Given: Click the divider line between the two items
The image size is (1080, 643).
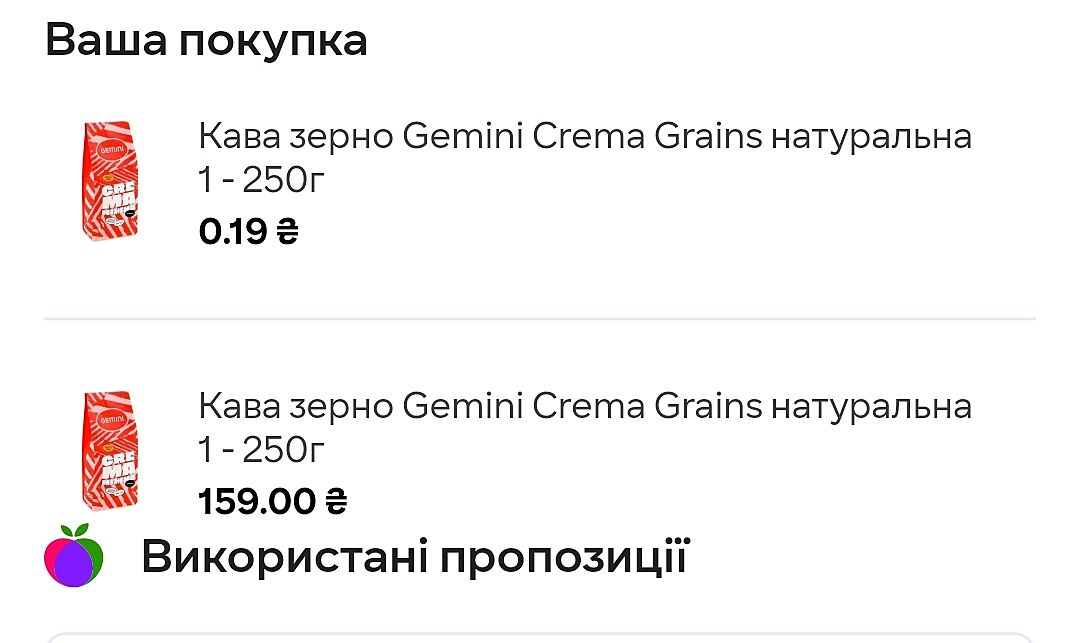Looking at the screenshot, I should [540, 319].
